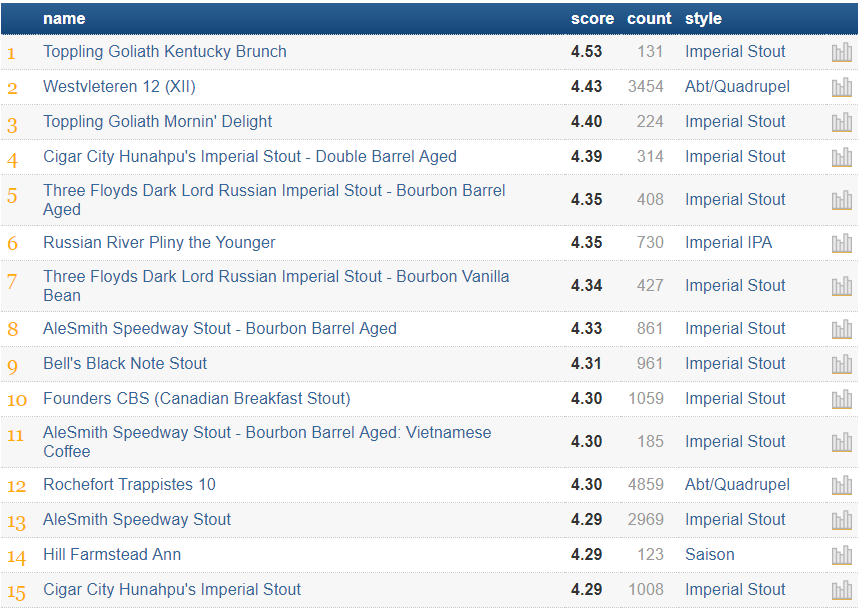Click Imperial Stout style in Black Note row
The image size is (866, 611).
coord(735,364)
